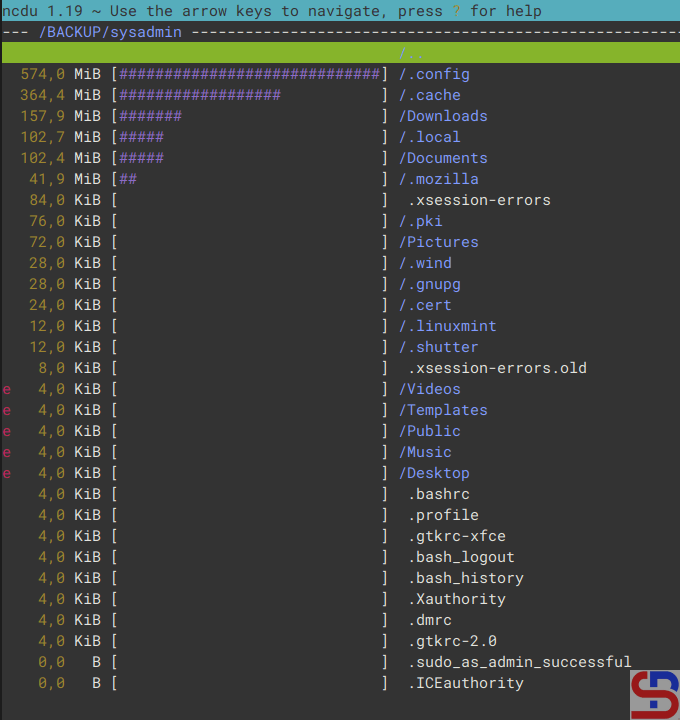Select the /.mozilla directory

click(x=438, y=179)
